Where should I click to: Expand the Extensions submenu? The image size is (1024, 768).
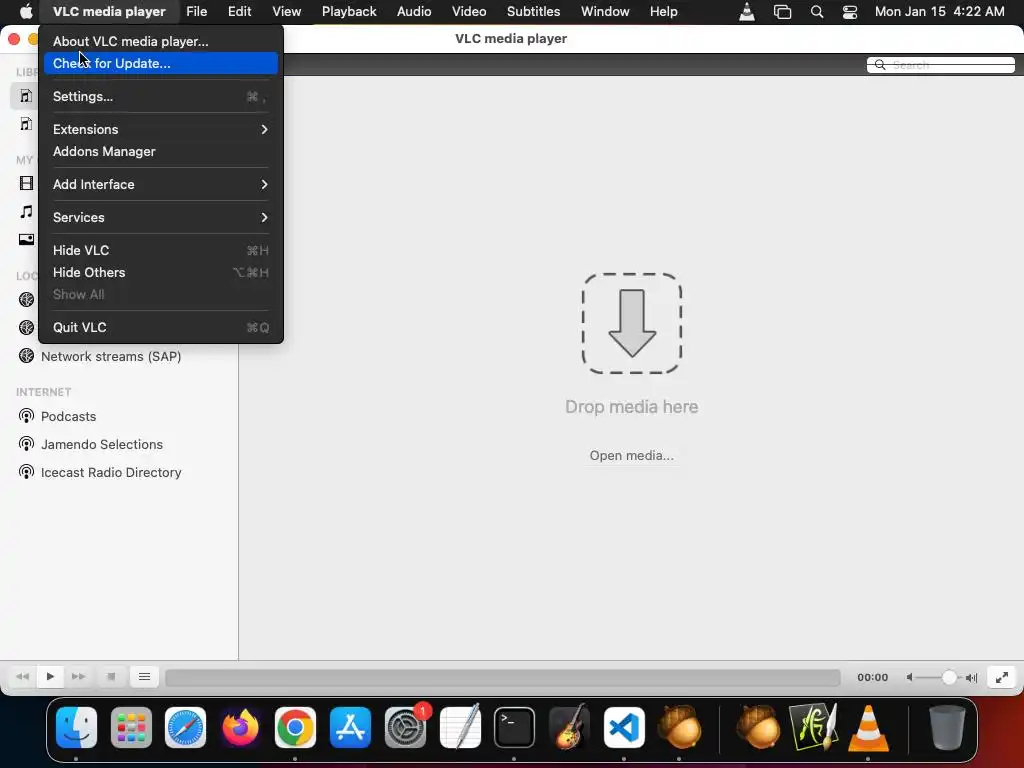(x=161, y=129)
